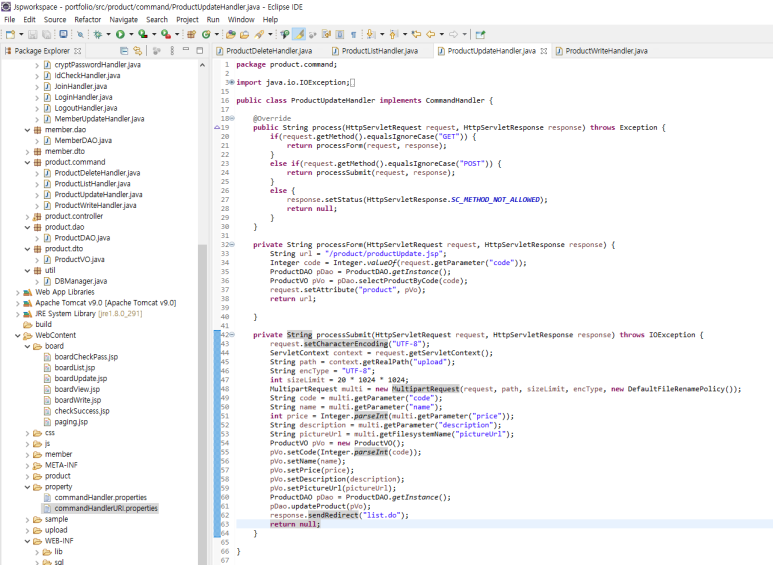Switch to ProductDeleteHandler.java tab
Viewport: 773px width, 565px height.
point(264,51)
